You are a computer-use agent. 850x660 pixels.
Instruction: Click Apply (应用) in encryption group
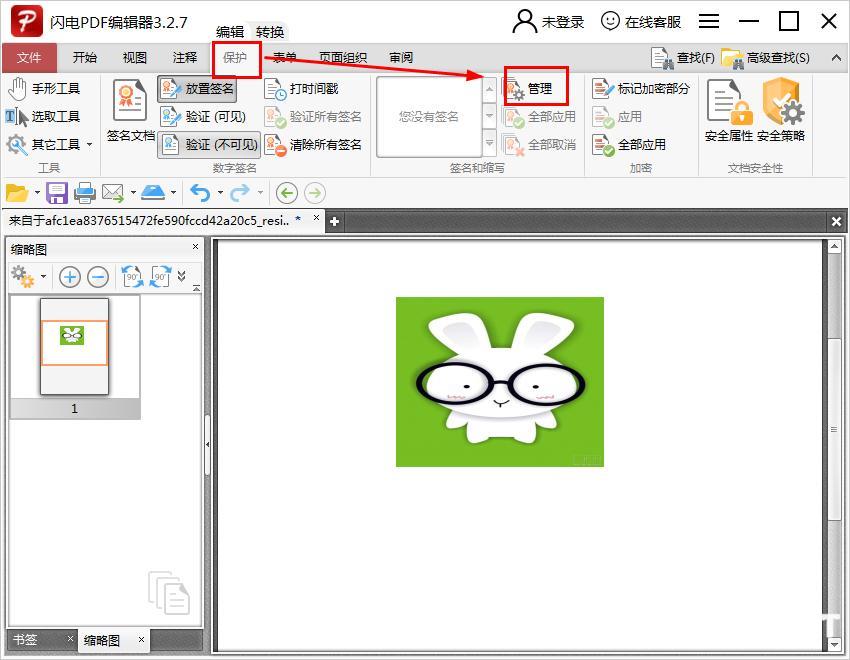[617, 117]
